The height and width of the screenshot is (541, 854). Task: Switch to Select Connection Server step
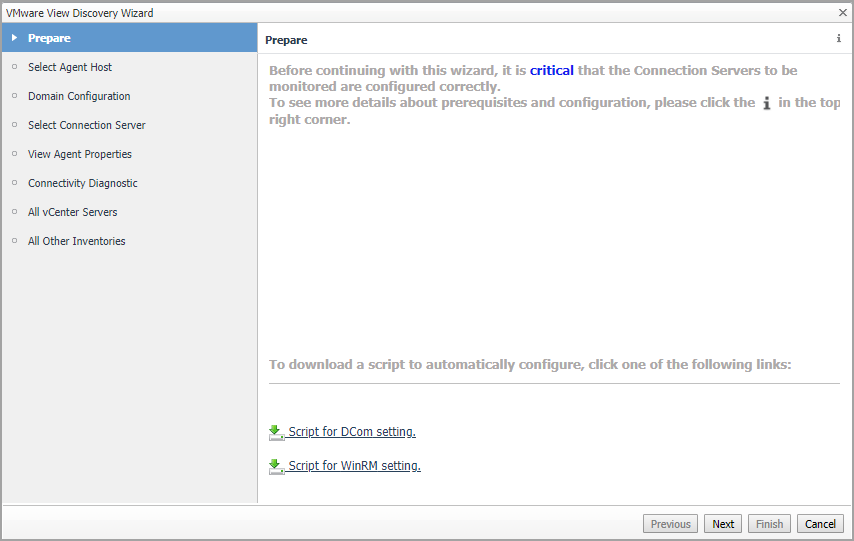87,125
